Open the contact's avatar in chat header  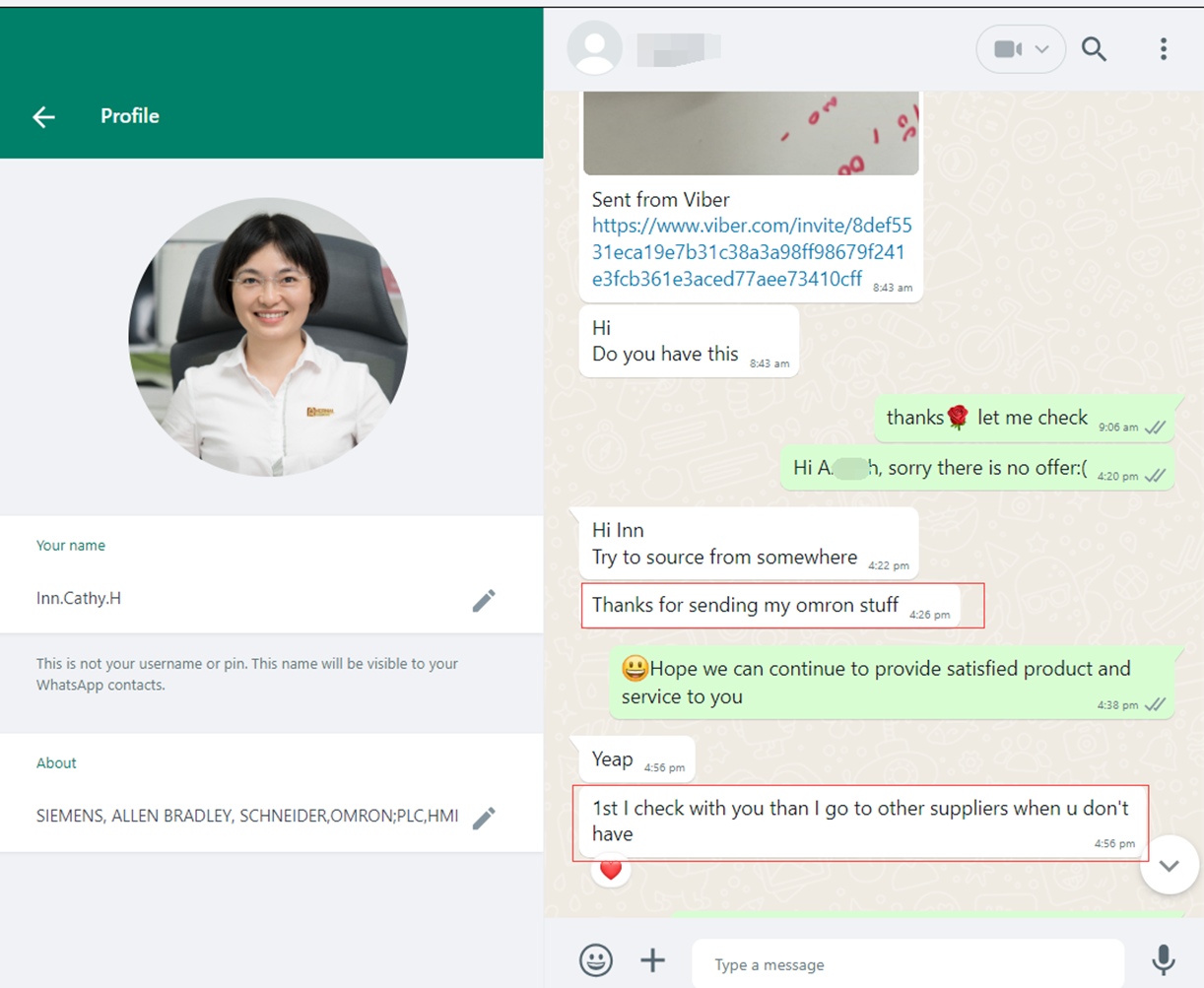tap(595, 48)
